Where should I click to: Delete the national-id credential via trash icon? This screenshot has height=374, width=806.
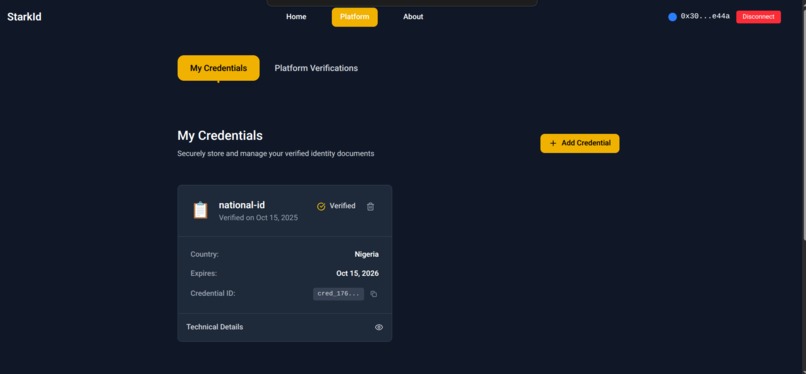pos(370,207)
